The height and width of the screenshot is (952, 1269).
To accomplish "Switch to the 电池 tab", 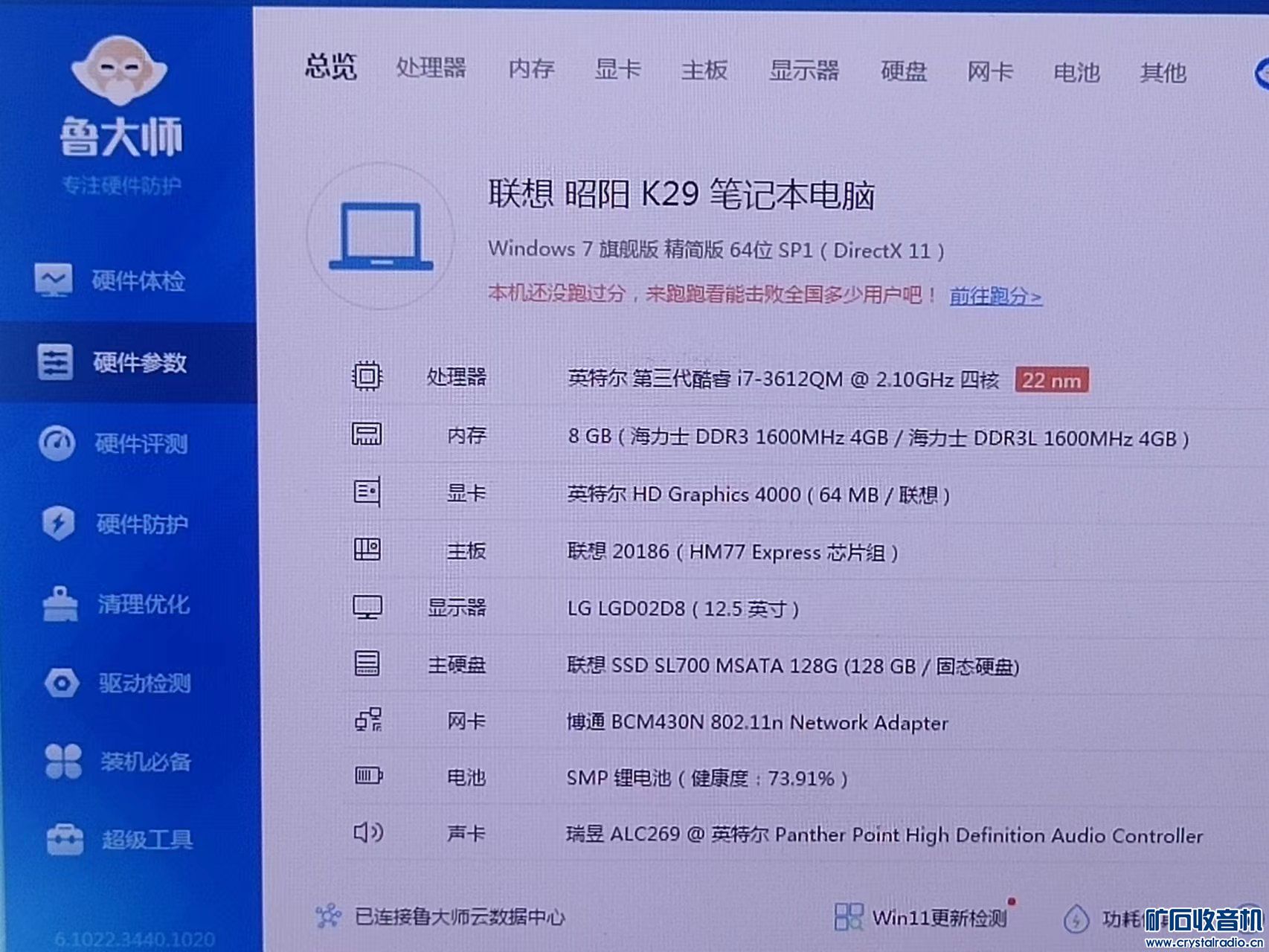I will tap(1076, 73).
